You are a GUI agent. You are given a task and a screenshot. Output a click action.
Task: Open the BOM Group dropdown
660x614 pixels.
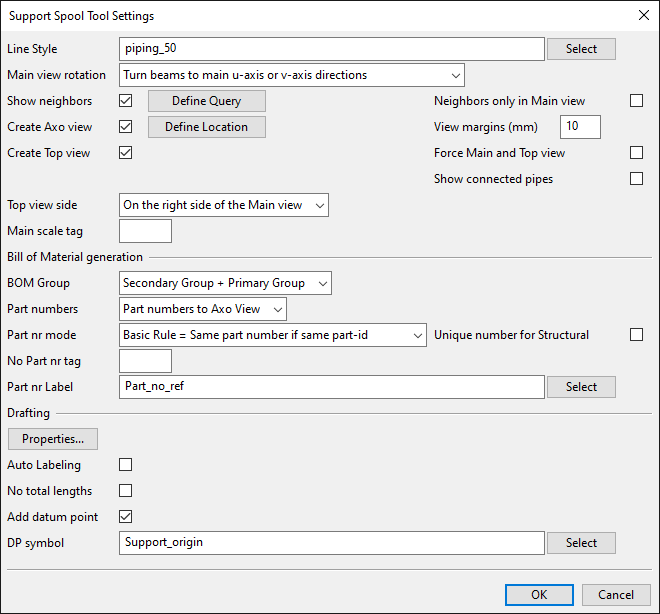click(225, 283)
